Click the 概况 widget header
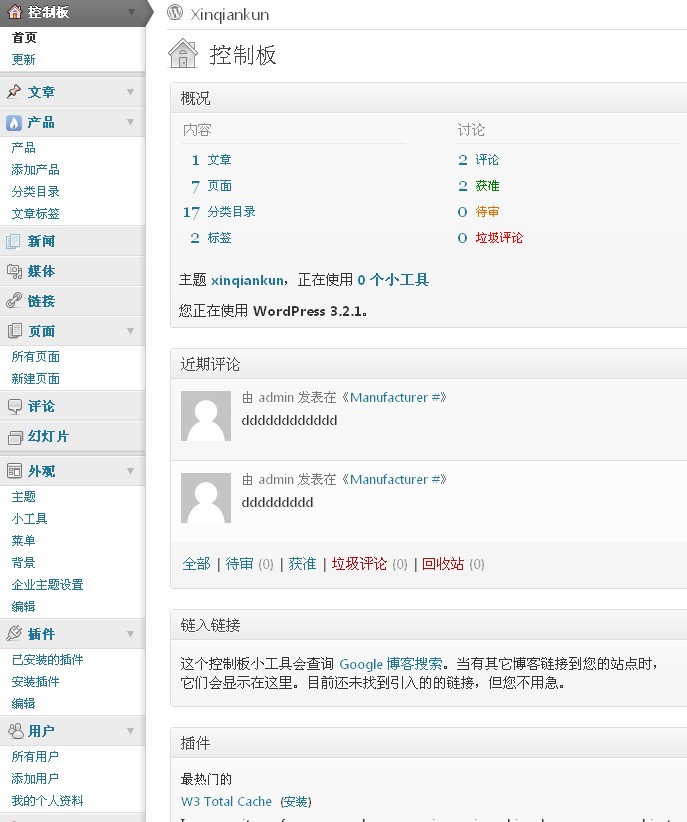 428,98
